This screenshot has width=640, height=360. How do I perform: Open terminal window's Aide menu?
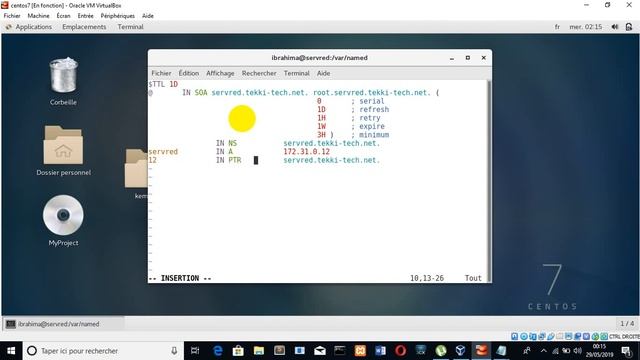point(323,73)
